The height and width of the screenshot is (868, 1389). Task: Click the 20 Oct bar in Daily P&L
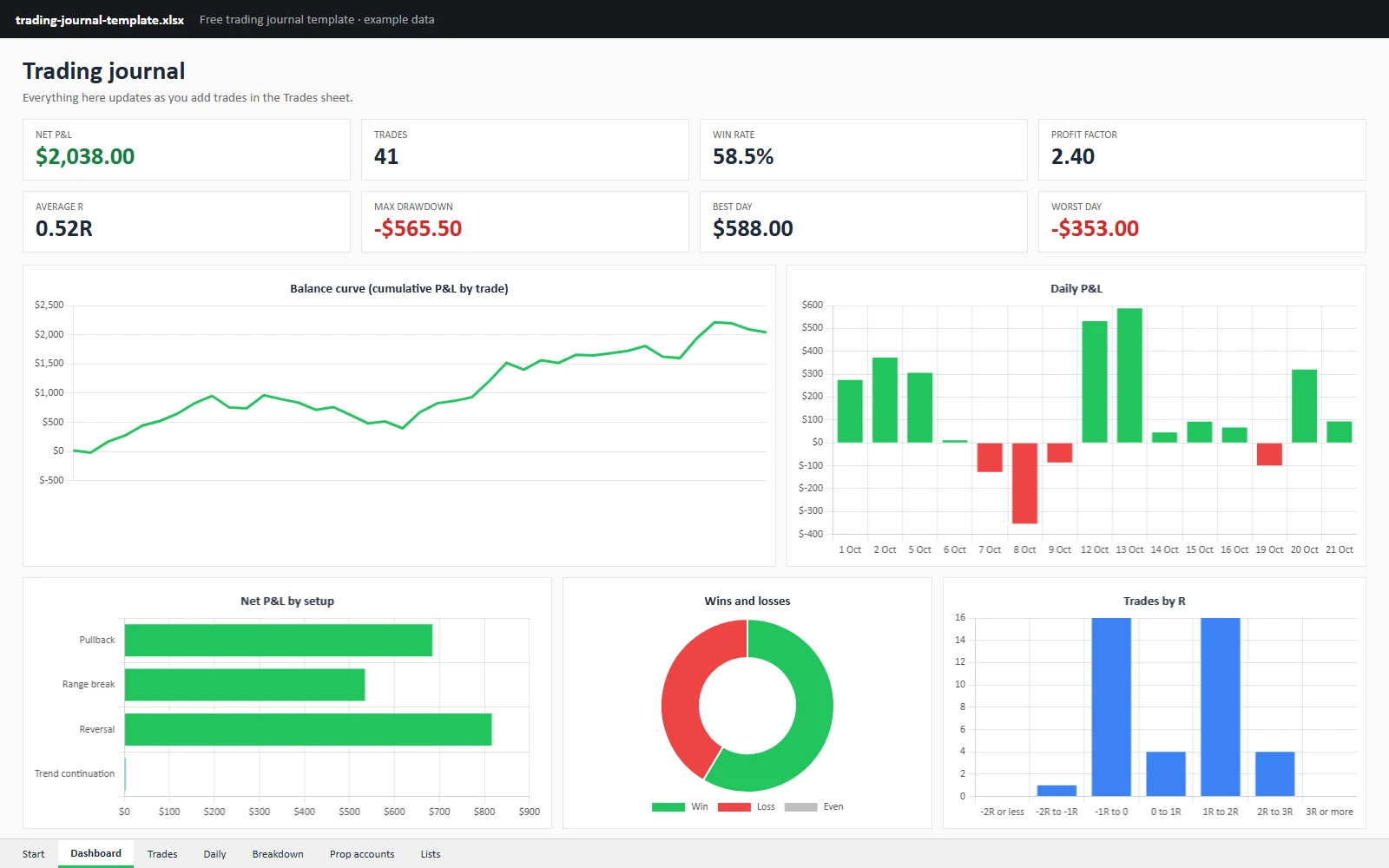tap(1304, 406)
